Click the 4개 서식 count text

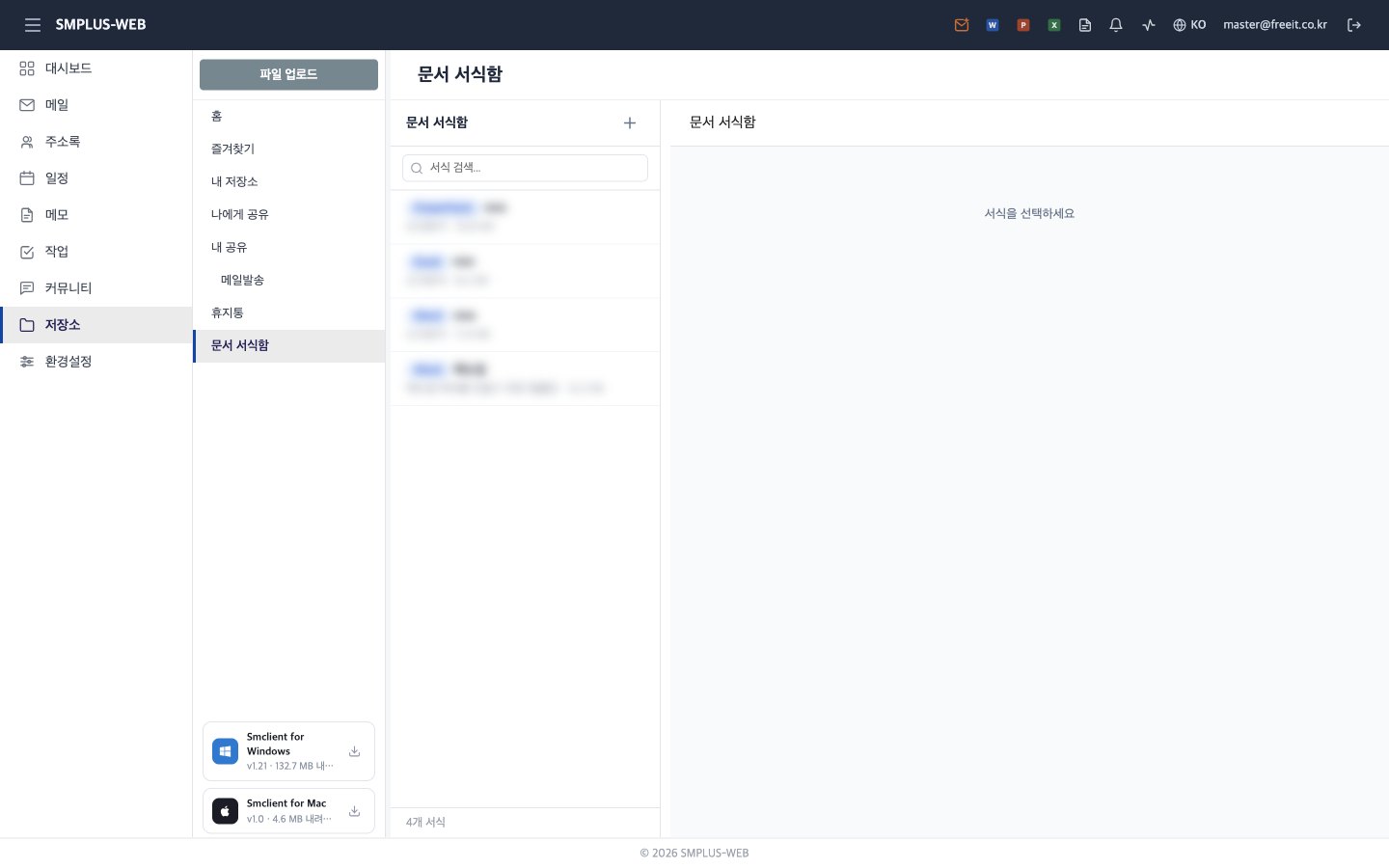[425, 822]
